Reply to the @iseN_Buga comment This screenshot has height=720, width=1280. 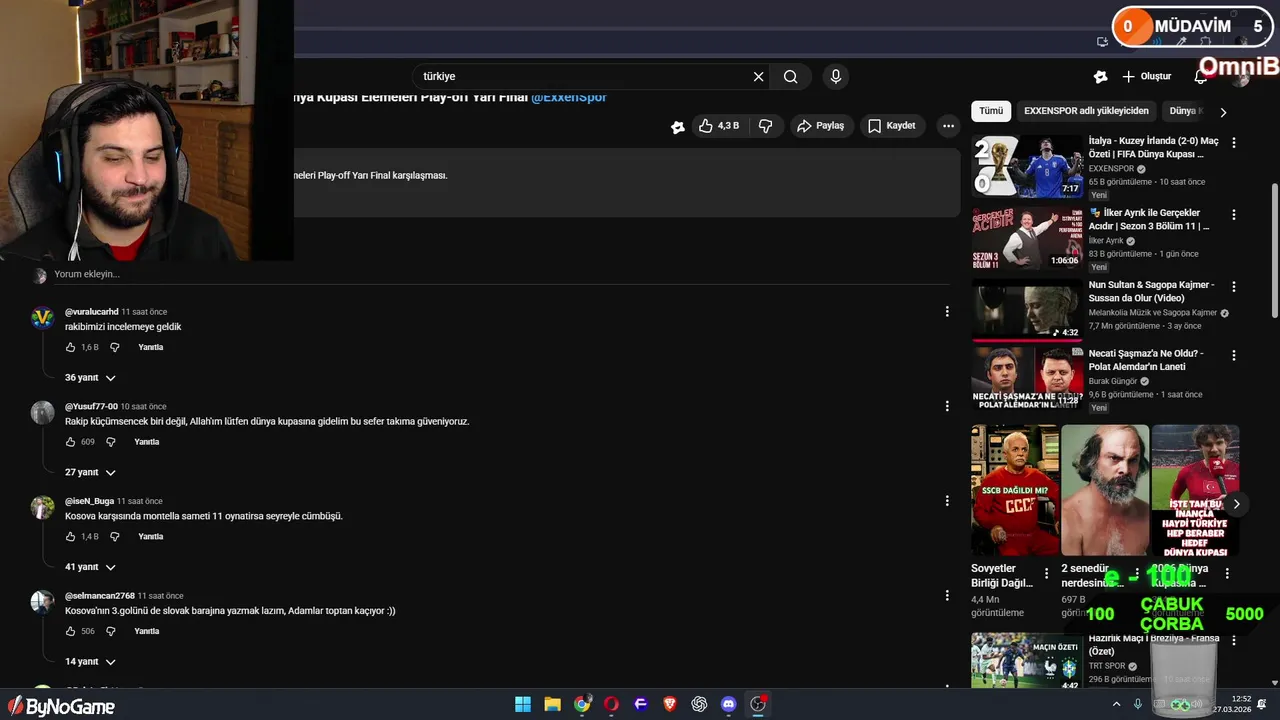coord(151,537)
